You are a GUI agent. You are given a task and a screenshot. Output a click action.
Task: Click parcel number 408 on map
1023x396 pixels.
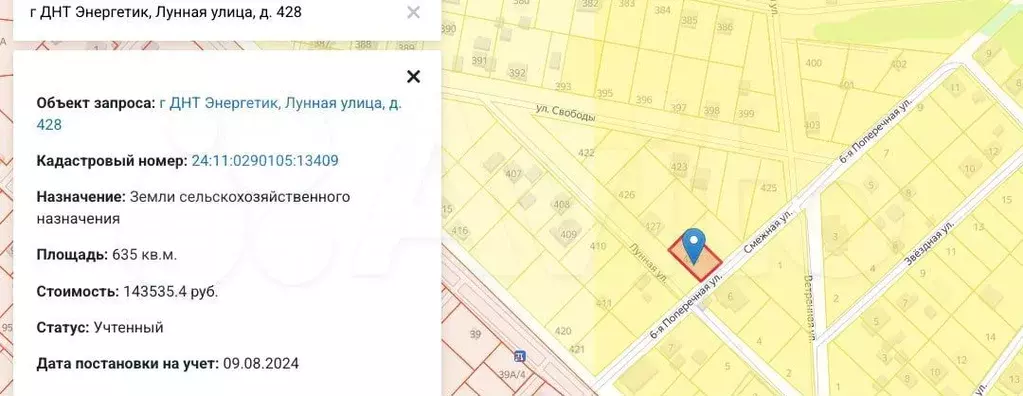point(561,204)
